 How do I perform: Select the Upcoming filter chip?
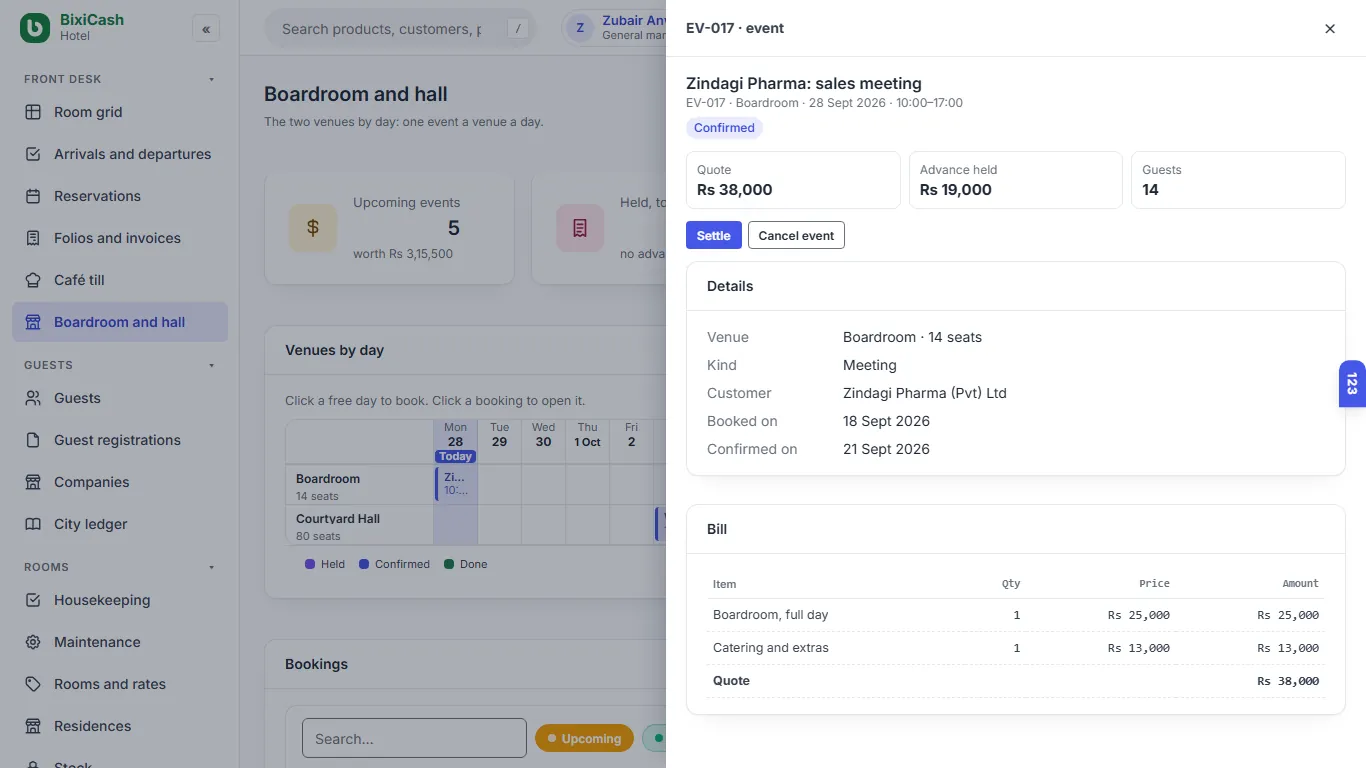coord(584,739)
